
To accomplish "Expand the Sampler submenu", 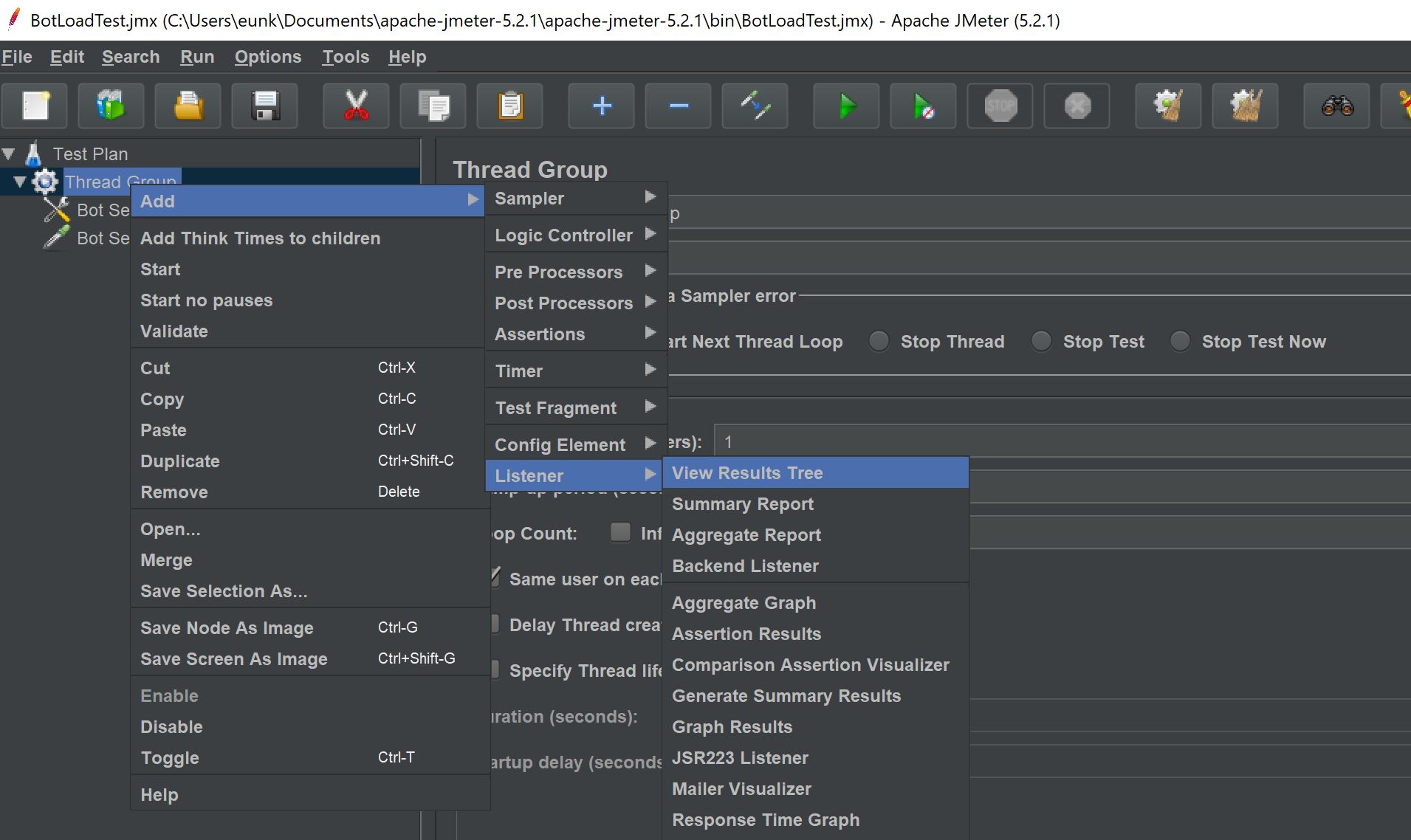I will [x=576, y=198].
